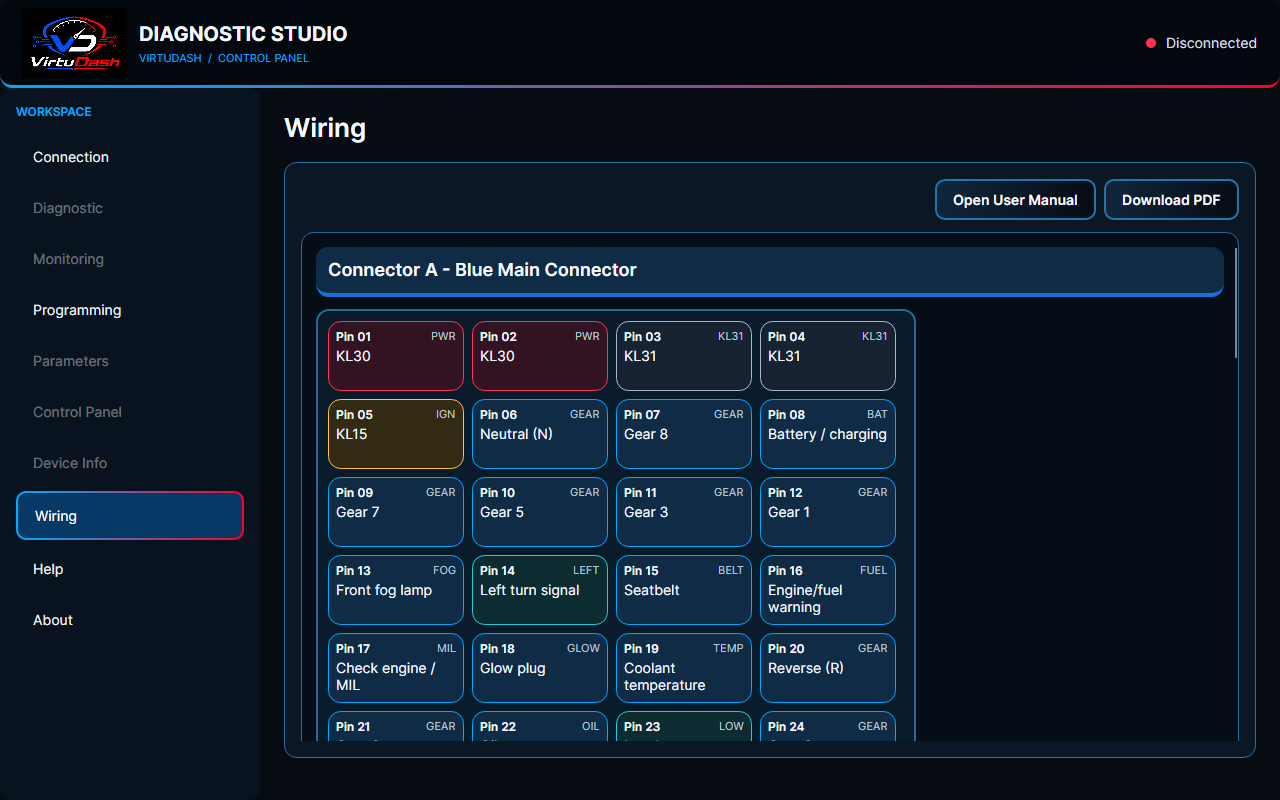Image resolution: width=1280 pixels, height=800 pixels.
Task: Click the DIAGNOSTIC STUDIO title text
Action: tap(243, 34)
